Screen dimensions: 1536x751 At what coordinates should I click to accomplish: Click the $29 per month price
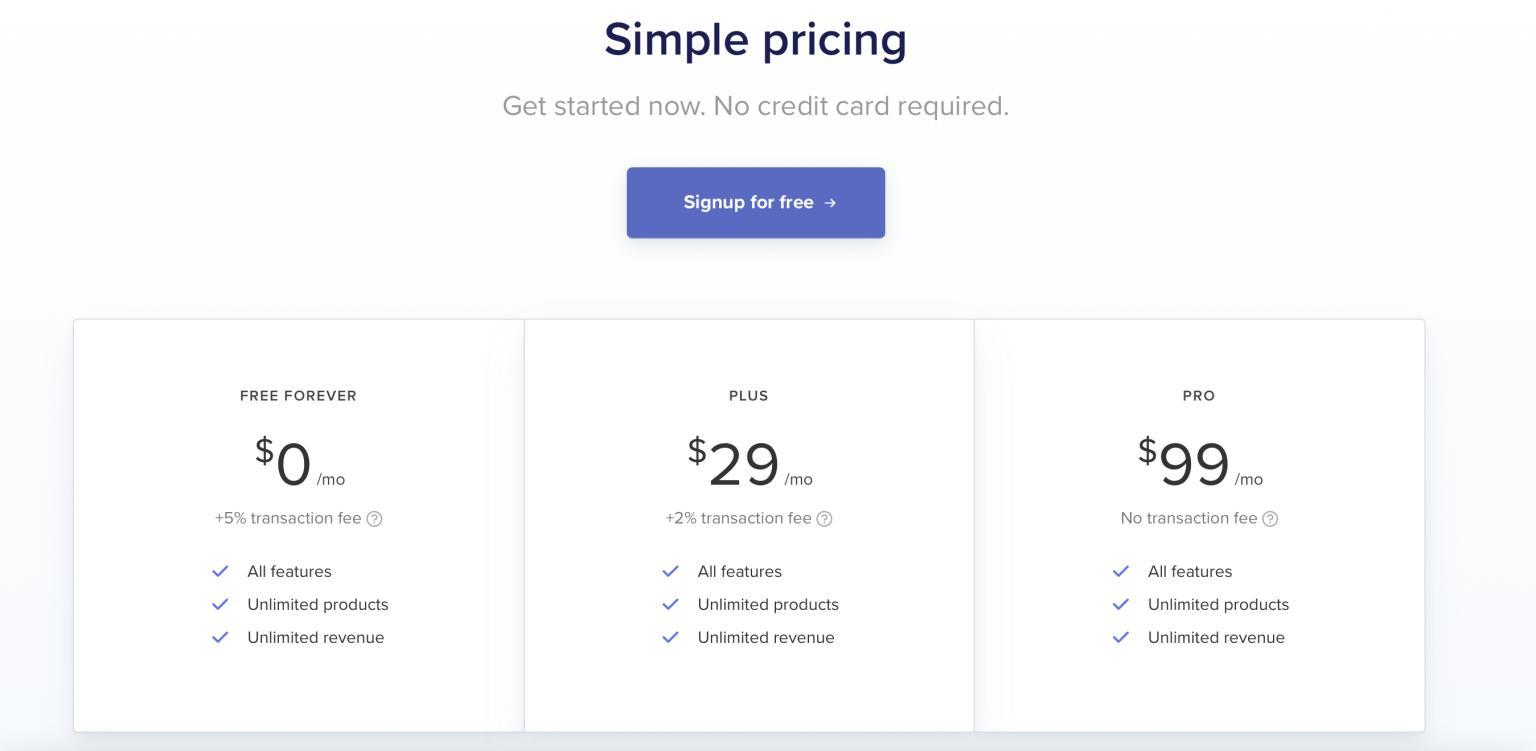pos(748,462)
